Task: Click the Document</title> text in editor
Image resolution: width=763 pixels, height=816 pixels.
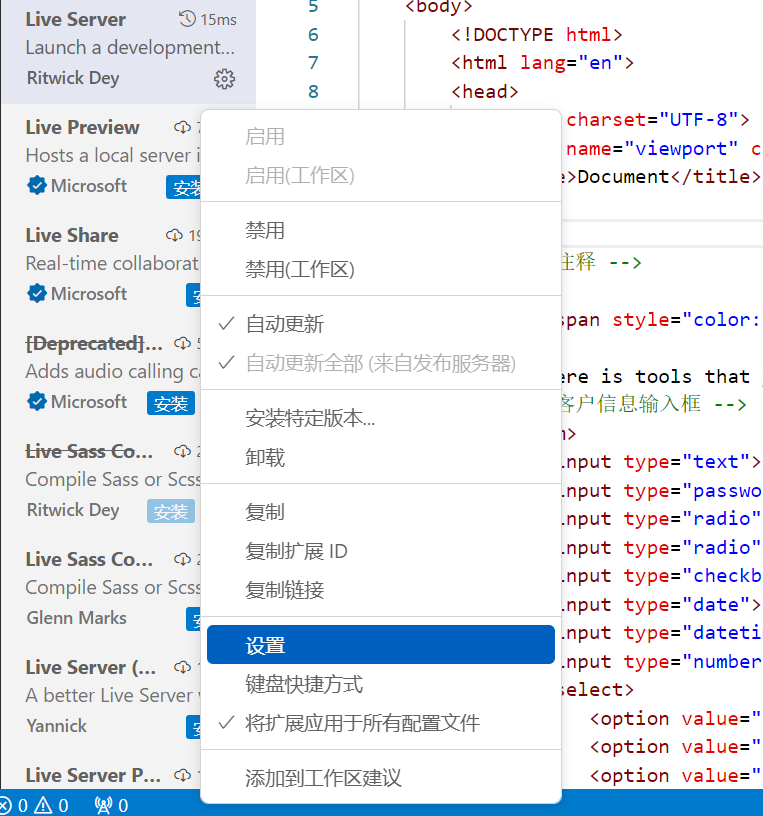Action: point(669,177)
